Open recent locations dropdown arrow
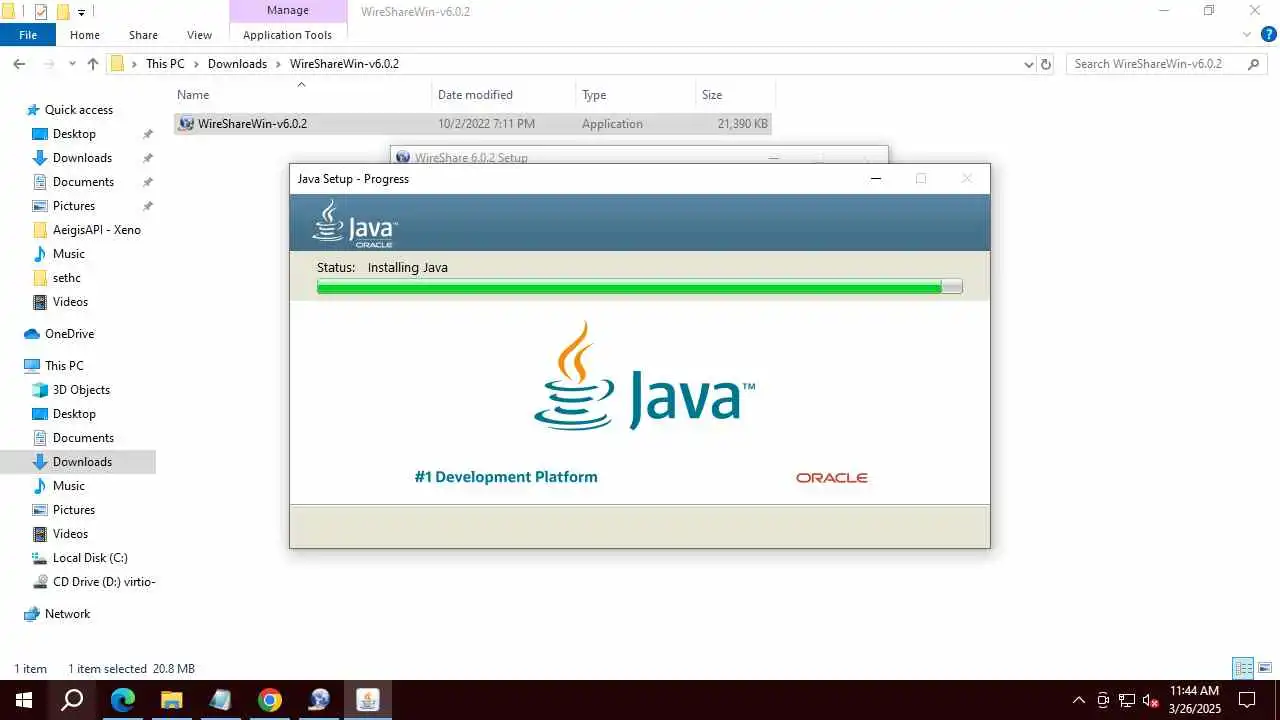This screenshot has height=720, width=1280. (72, 64)
